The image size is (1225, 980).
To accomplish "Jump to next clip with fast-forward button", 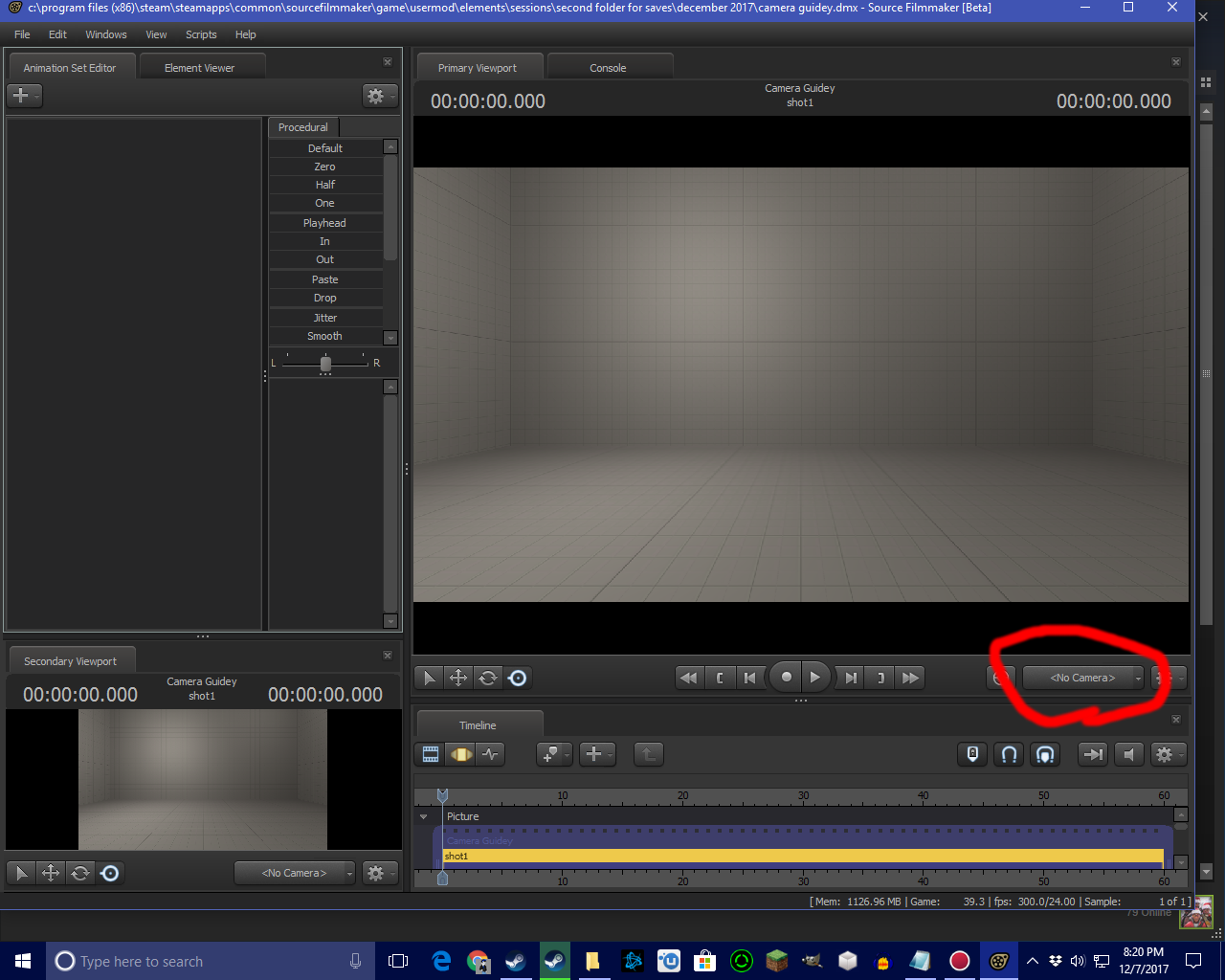I will pyautogui.click(x=910, y=678).
